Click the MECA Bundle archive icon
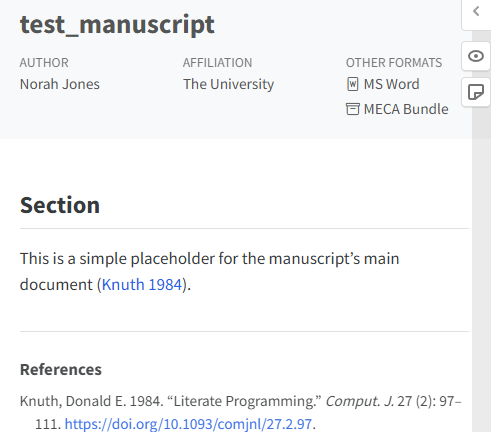Image resolution: width=491 pixels, height=432 pixels. tap(353, 109)
